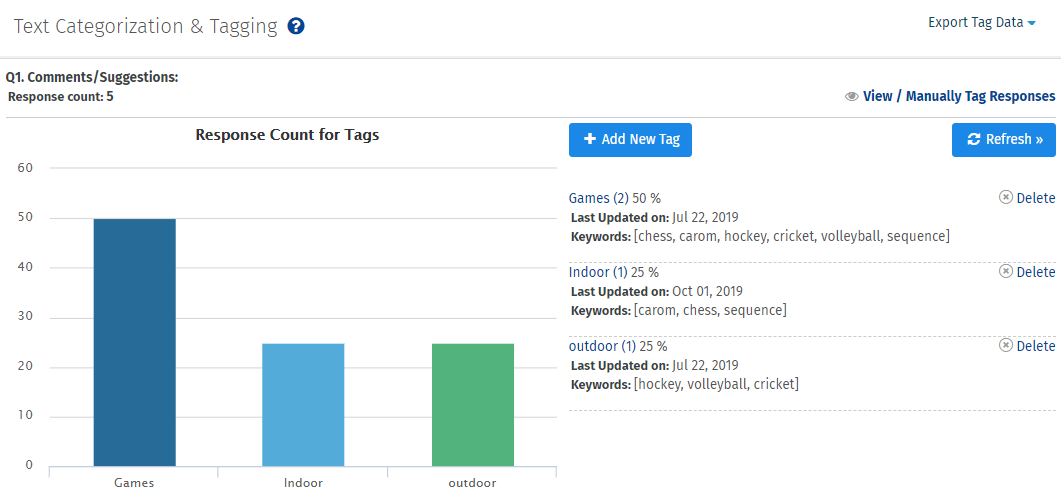The image size is (1061, 496).
Task: Click the plus icon on Add New Tag
Action: tap(590, 140)
